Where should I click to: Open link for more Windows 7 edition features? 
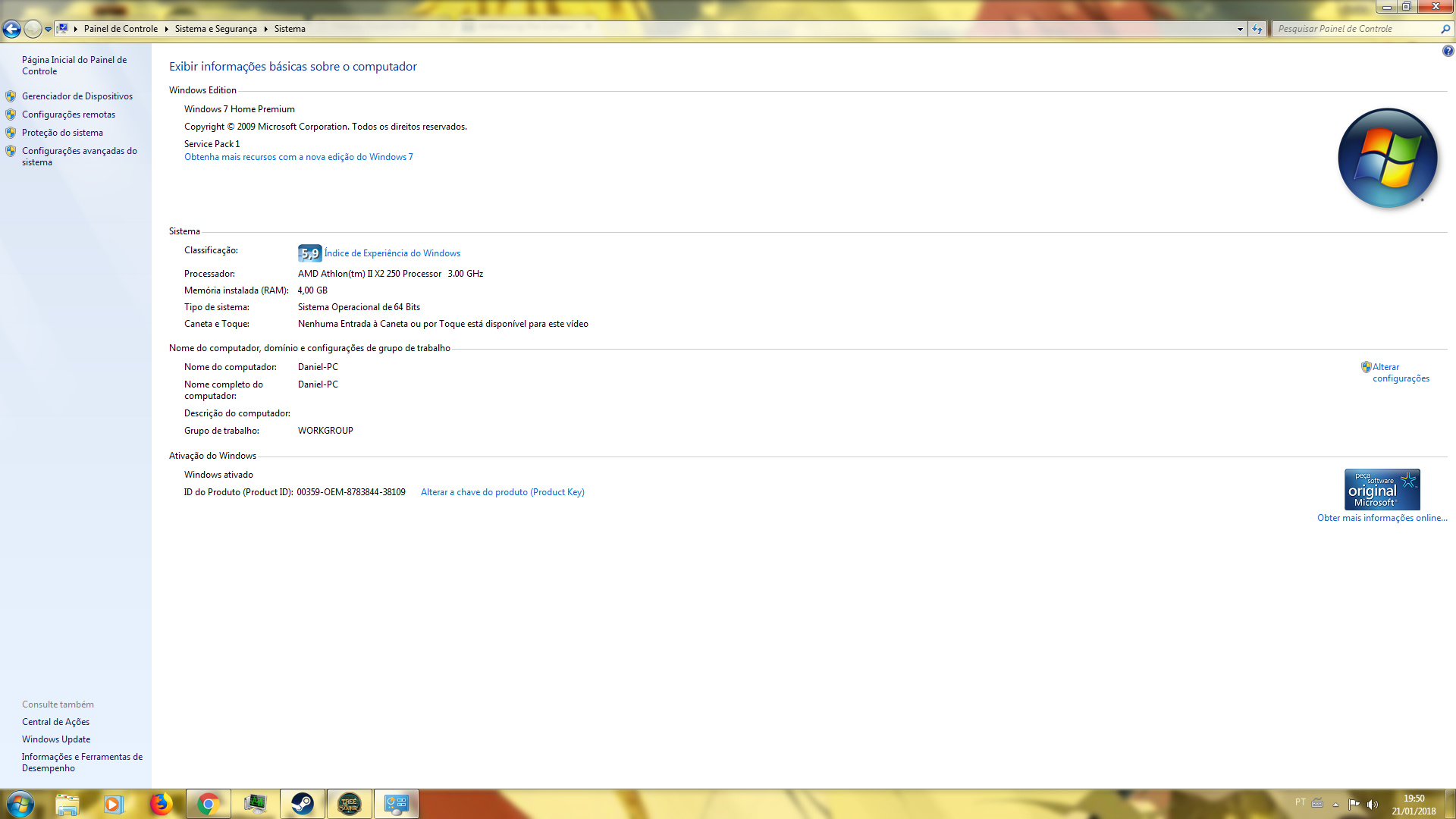pos(299,157)
